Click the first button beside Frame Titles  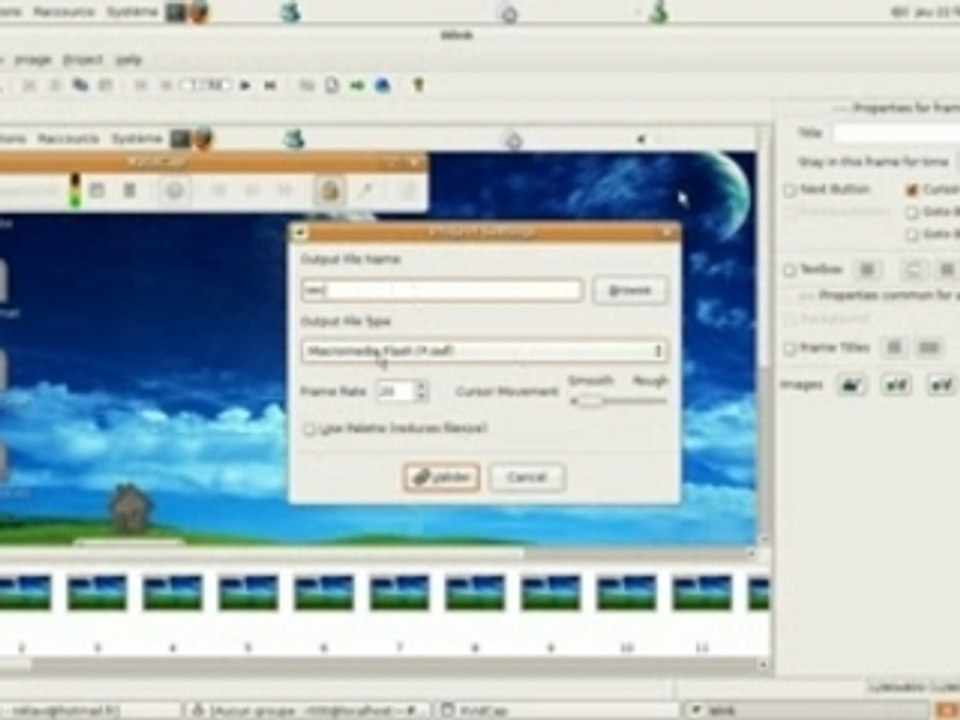pyautogui.click(x=894, y=348)
